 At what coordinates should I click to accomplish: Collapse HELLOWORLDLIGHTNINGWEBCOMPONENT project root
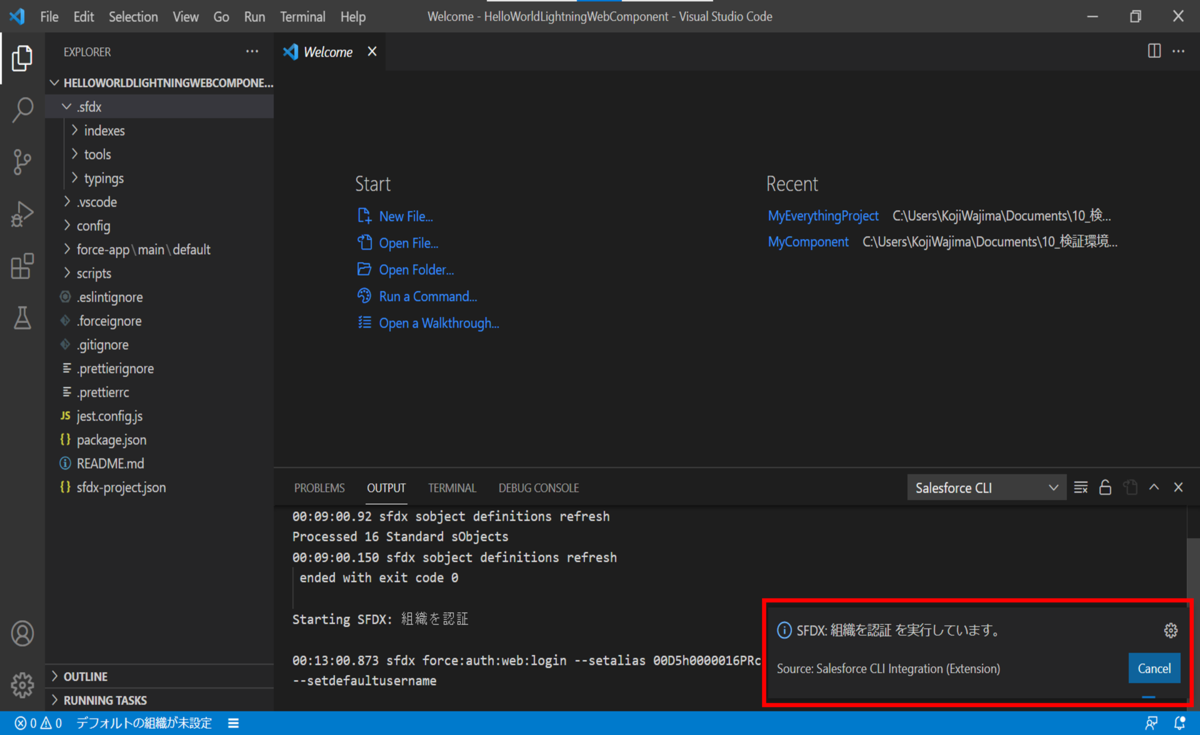point(160,83)
